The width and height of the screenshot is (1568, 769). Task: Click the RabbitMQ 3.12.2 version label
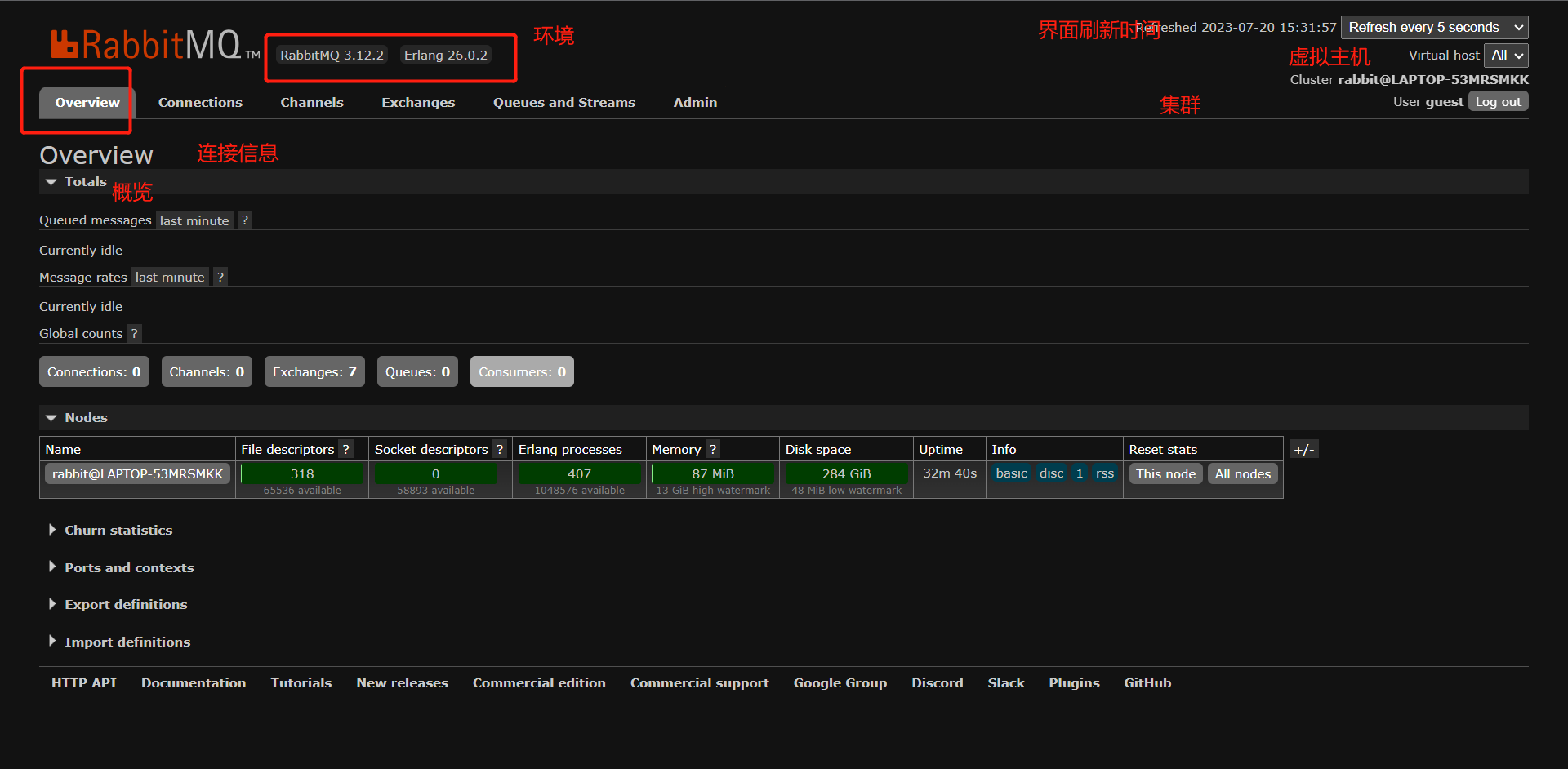332,55
